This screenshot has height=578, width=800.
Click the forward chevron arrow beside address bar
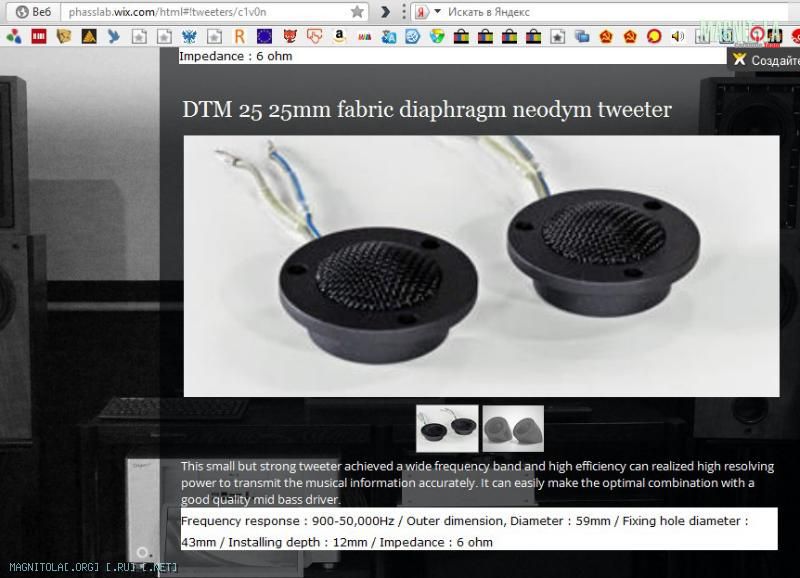tap(385, 12)
